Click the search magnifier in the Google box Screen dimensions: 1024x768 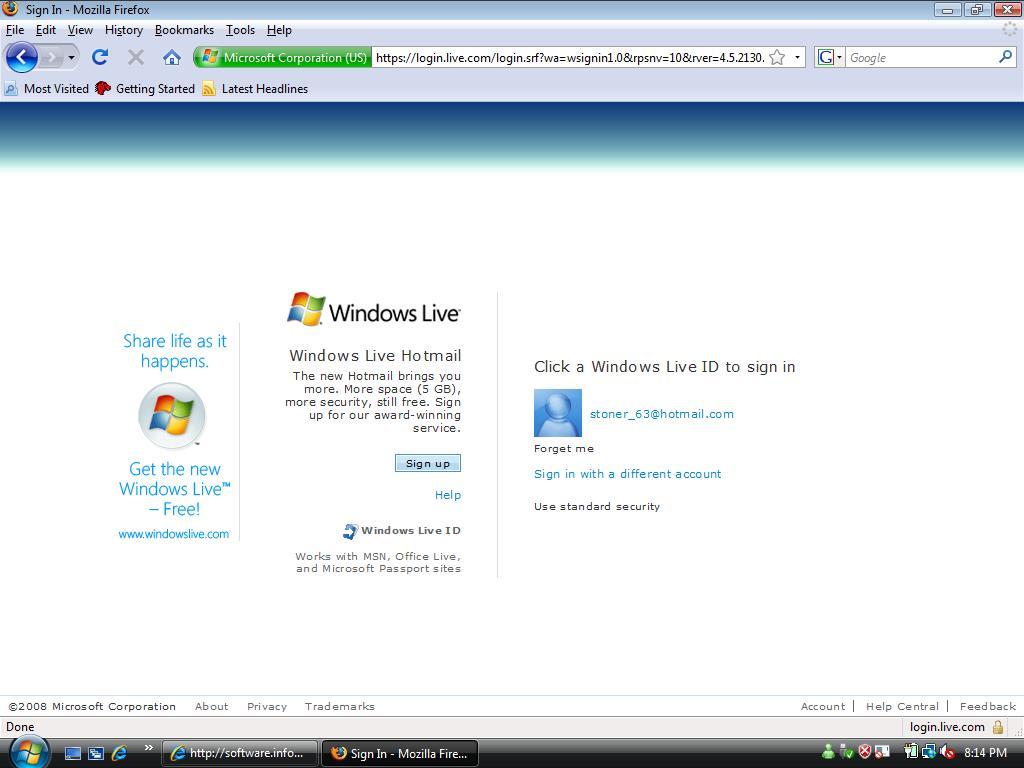(x=1006, y=57)
